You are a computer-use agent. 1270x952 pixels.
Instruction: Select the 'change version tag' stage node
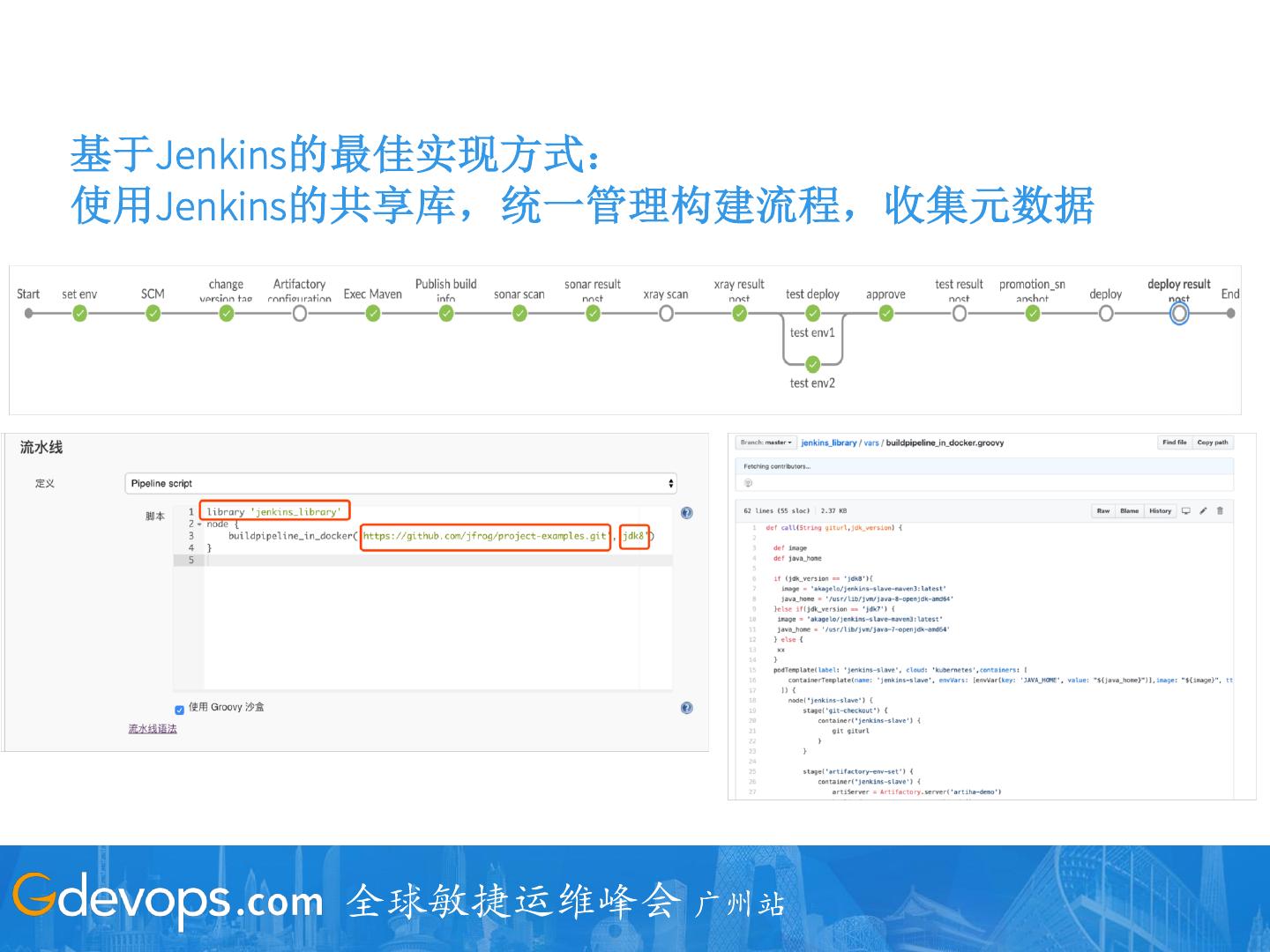pyautogui.click(x=227, y=313)
